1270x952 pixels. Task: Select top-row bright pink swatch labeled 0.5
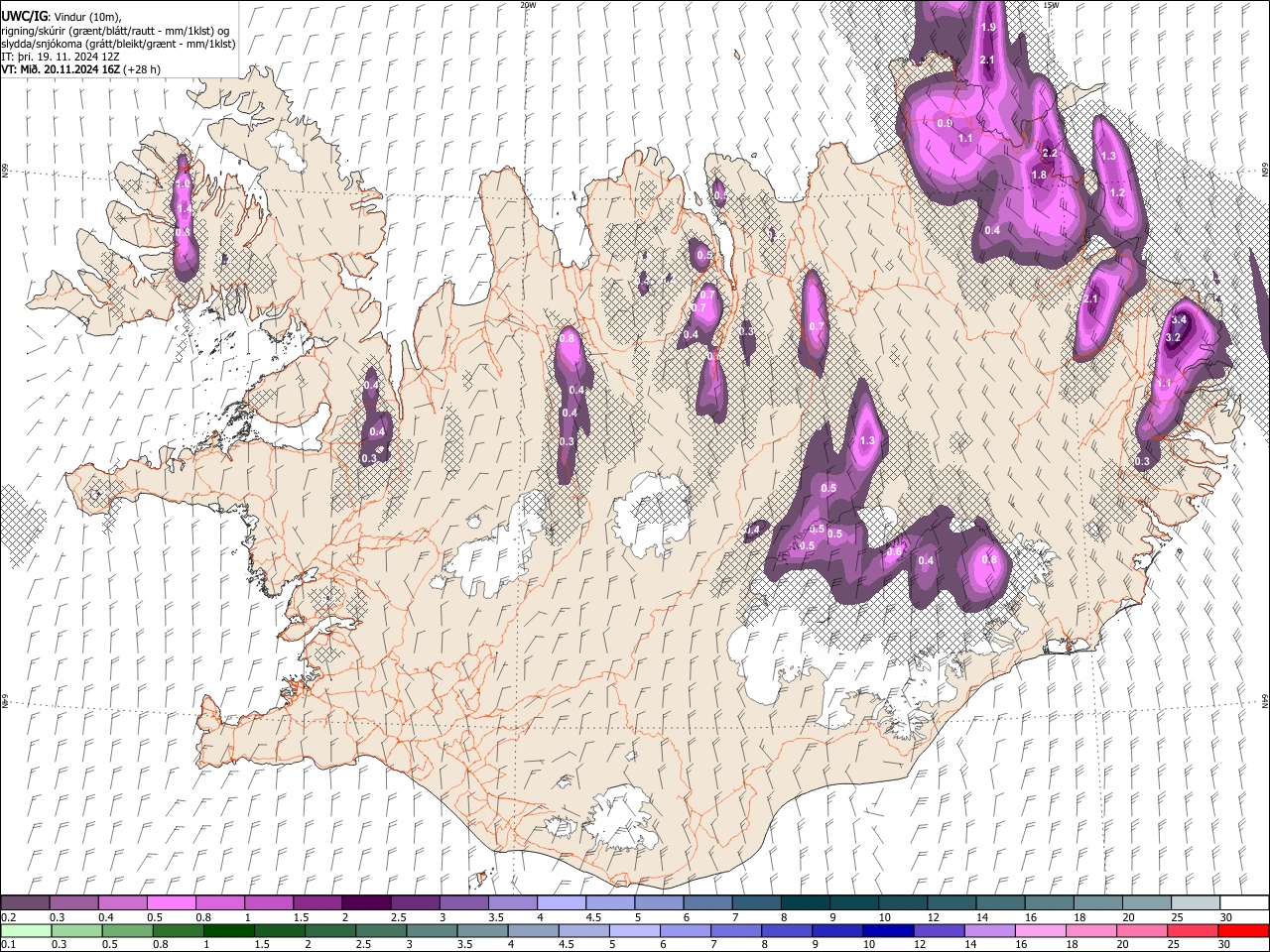[171, 903]
